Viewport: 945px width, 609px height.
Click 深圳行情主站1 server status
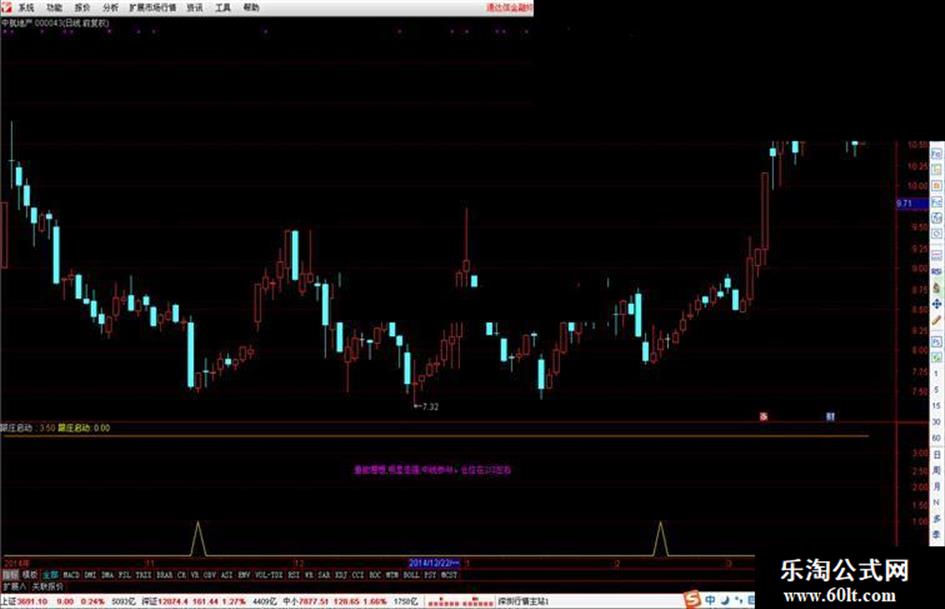tap(524, 602)
